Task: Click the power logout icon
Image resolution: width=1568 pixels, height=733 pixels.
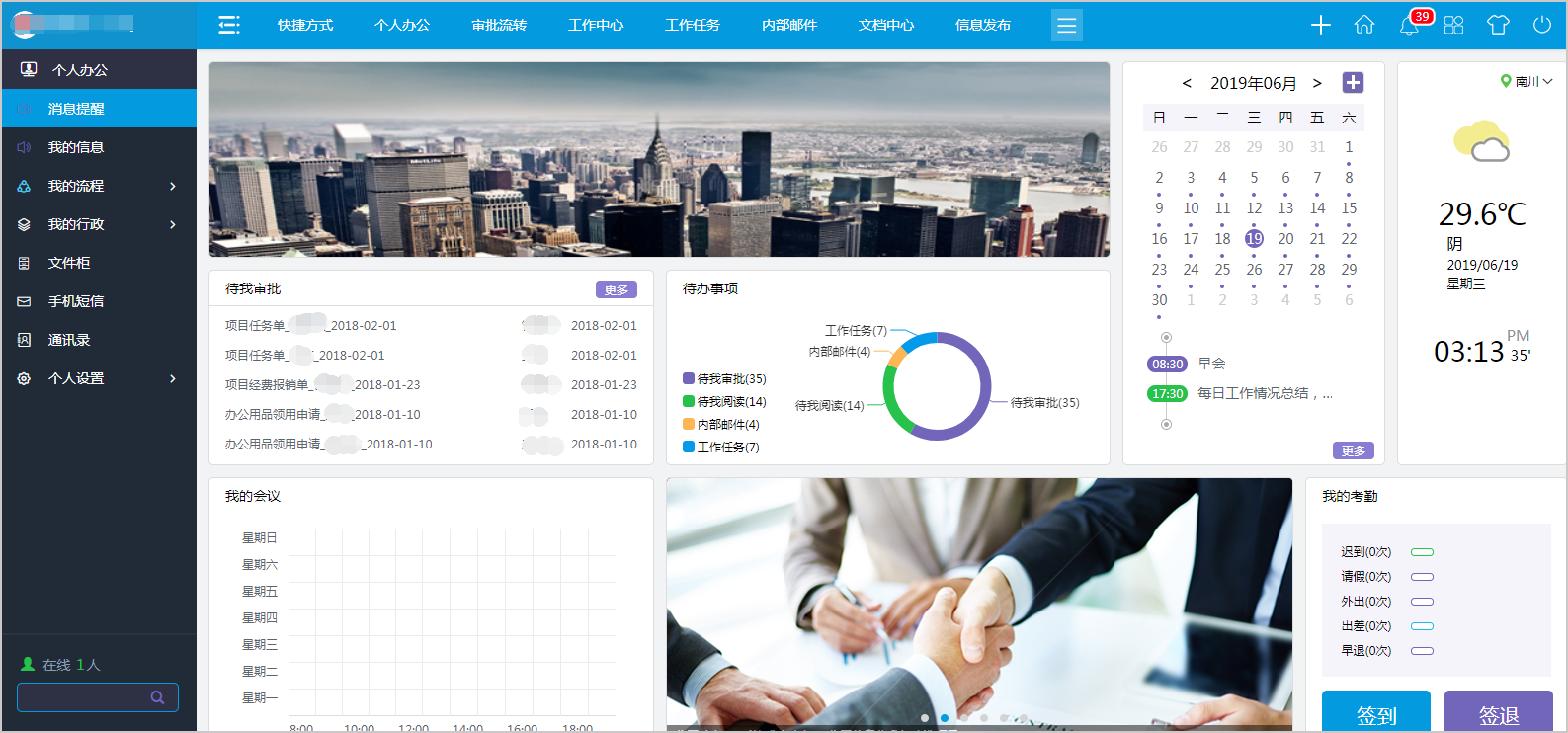Action: (x=1541, y=25)
